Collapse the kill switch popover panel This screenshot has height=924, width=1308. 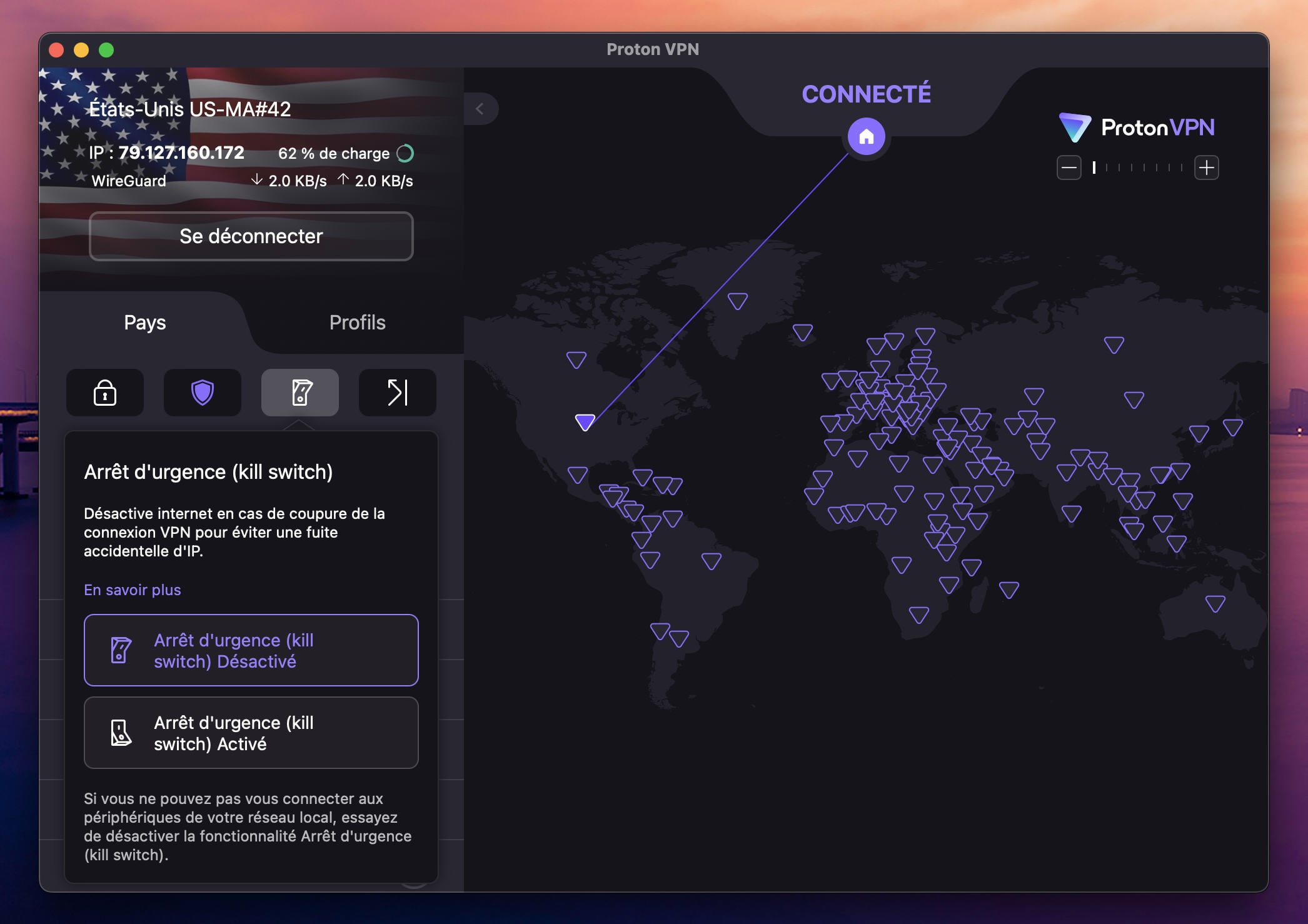click(299, 393)
